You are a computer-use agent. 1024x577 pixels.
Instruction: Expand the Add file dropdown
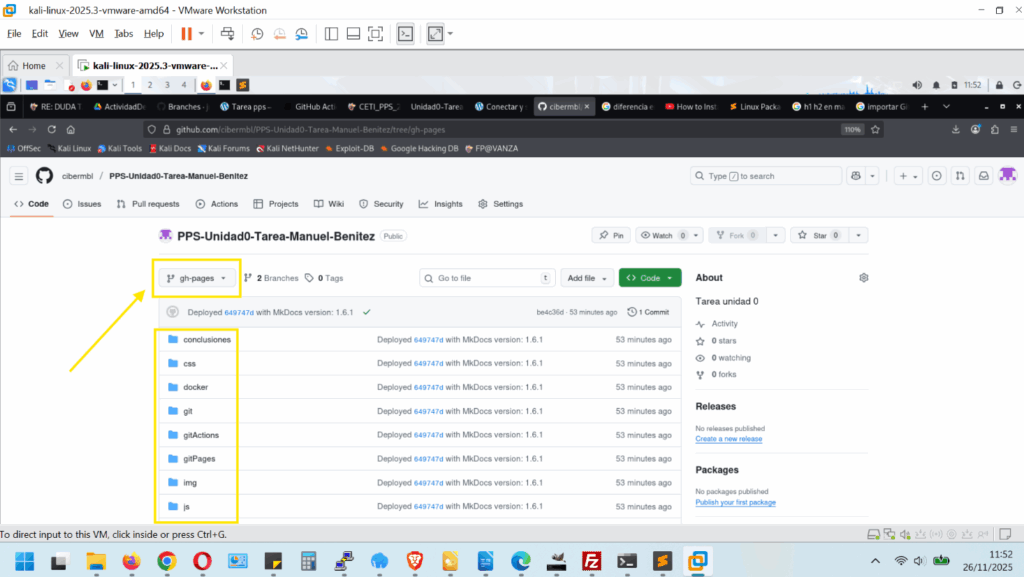[587, 278]
